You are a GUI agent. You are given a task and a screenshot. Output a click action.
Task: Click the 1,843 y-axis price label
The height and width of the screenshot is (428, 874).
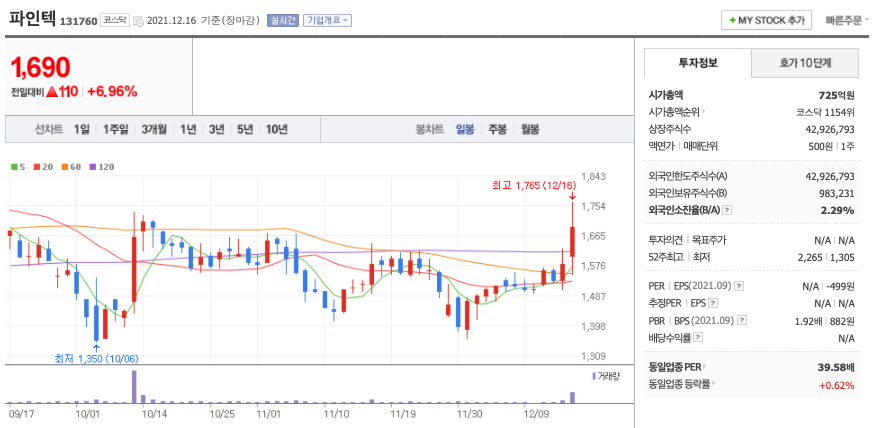(x=593, y=176)
